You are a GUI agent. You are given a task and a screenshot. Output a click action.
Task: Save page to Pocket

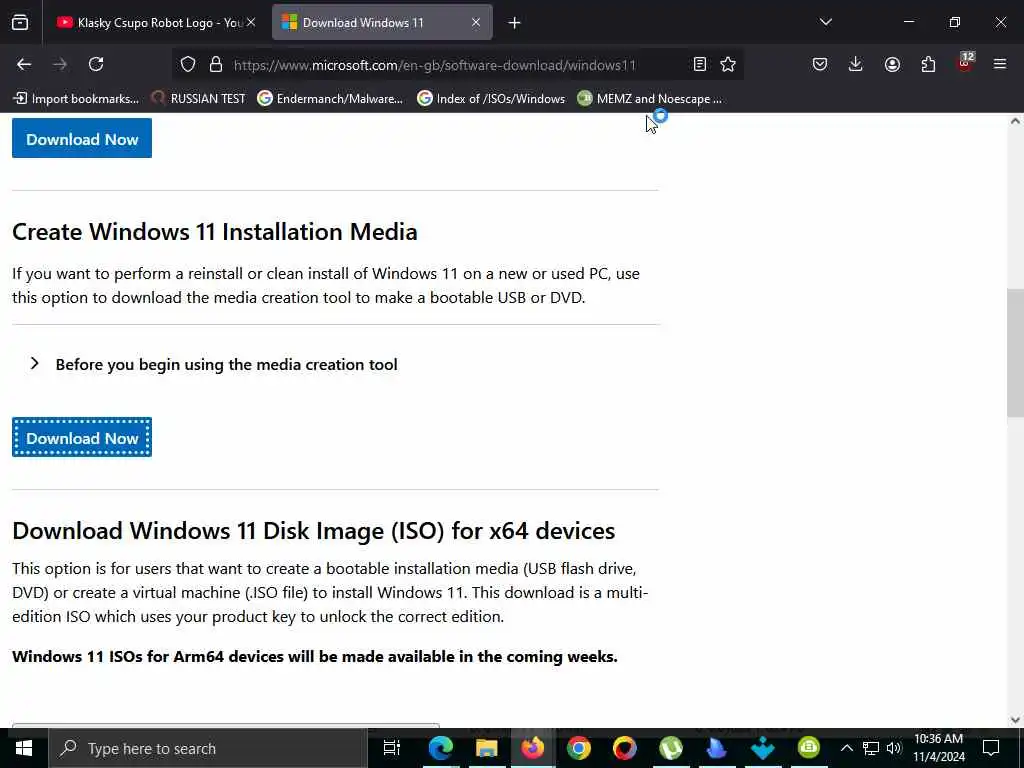tap(820, 64)
